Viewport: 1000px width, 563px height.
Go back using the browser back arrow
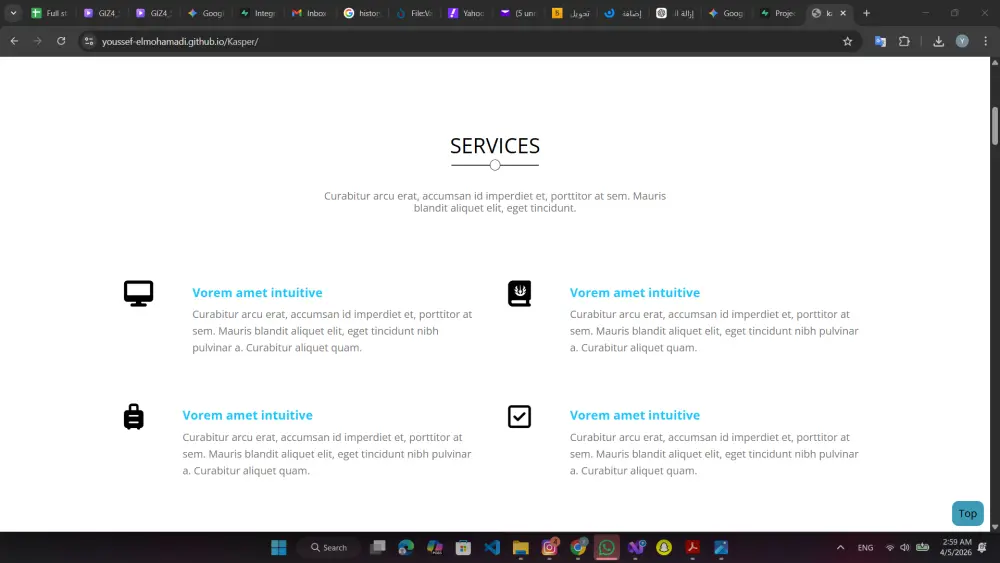click(14, 41)
